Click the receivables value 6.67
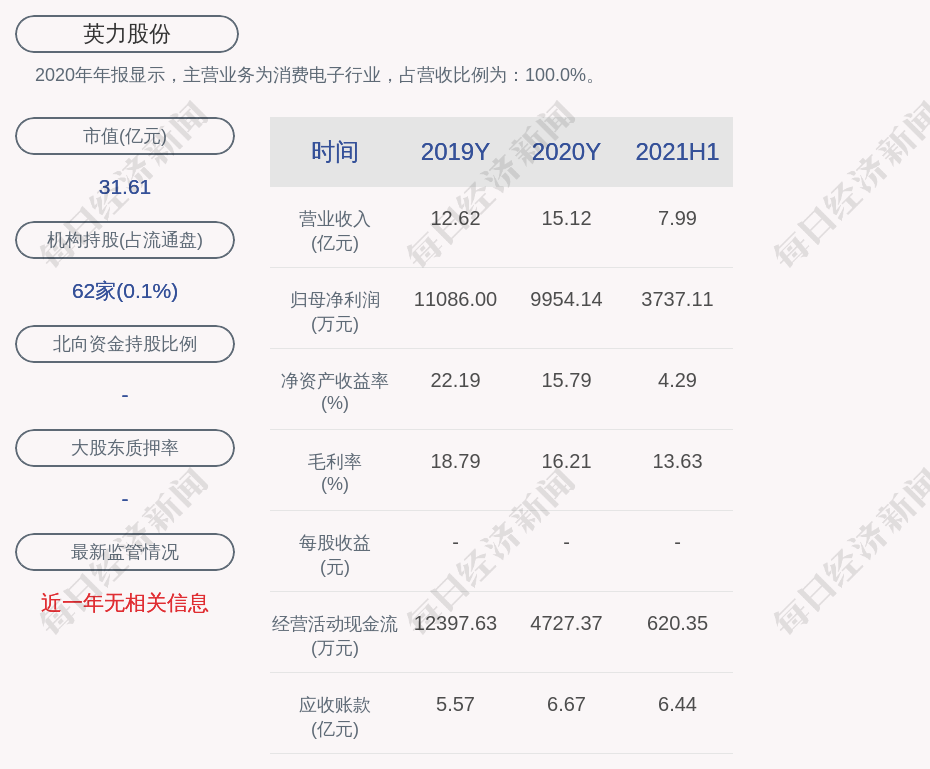This screenshot has width=930, height=769. [x=566, y=704]
